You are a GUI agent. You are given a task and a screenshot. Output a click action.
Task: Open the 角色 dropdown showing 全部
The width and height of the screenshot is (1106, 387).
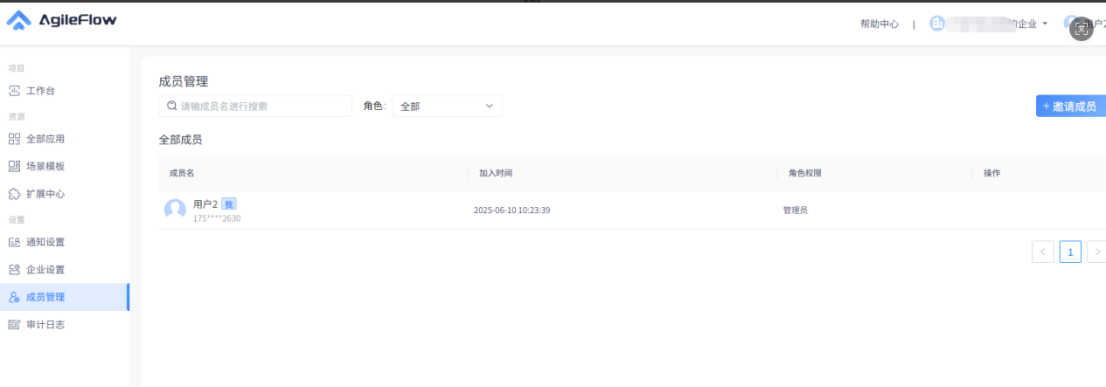447,106
